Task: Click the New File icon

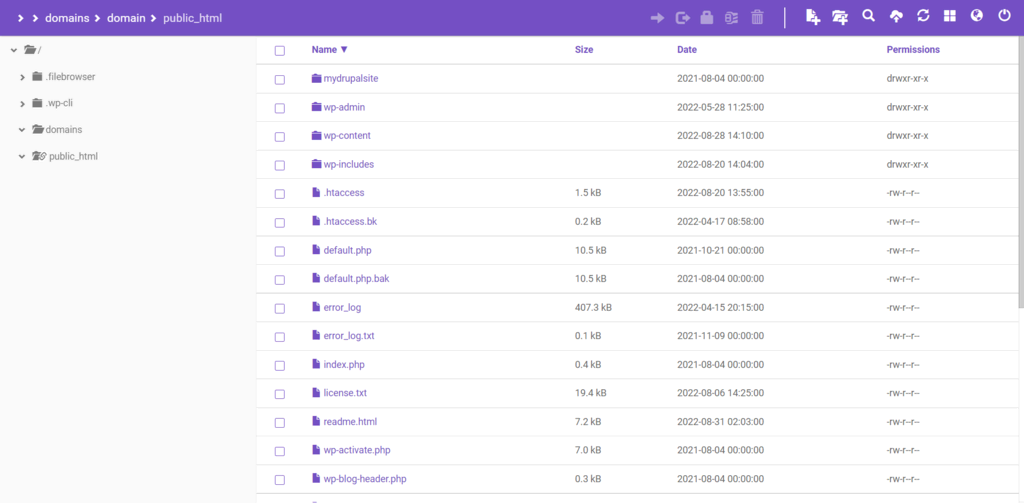Action: click(x=813, y=17)
